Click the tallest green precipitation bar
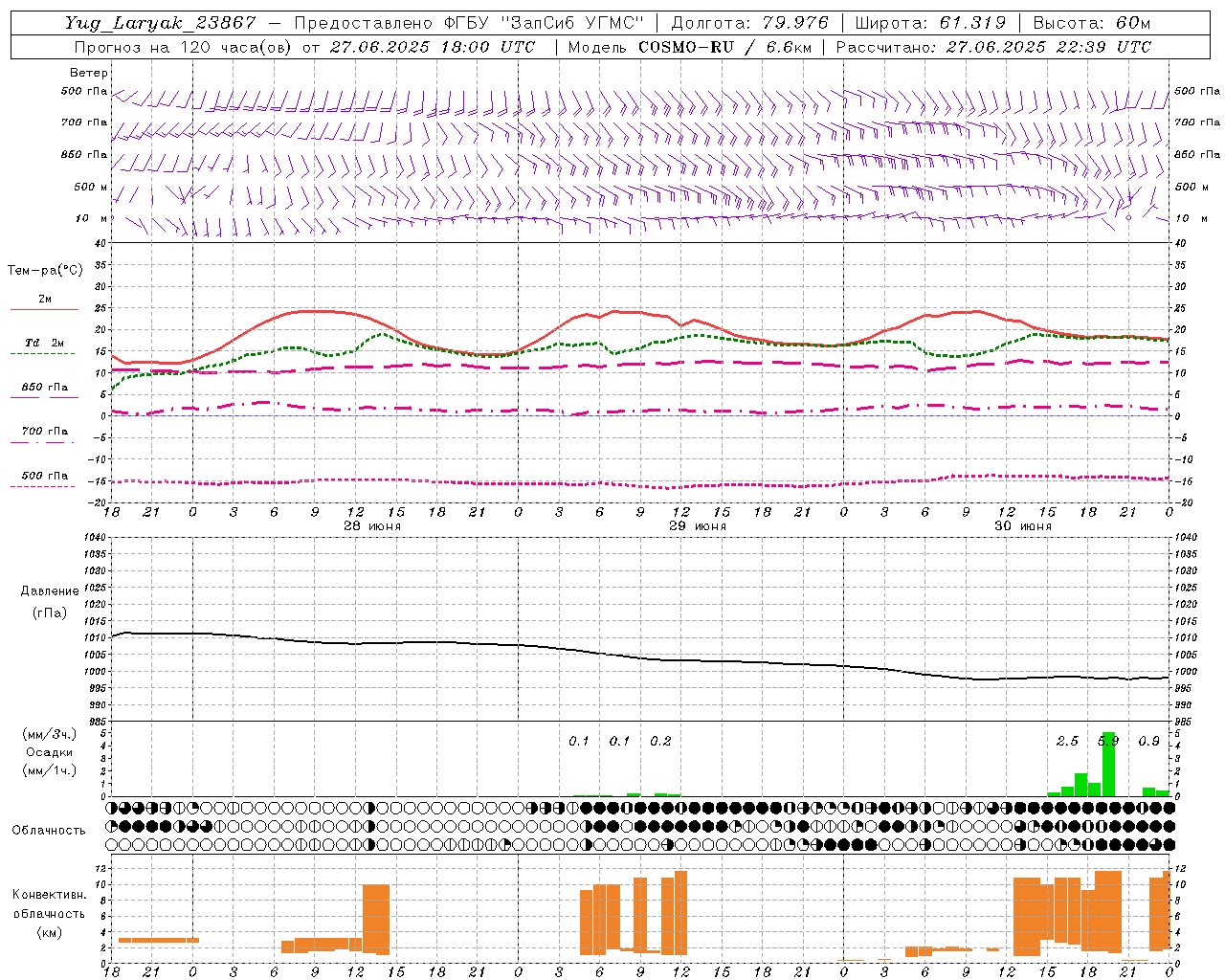This screenshot has width=1225, height=980. click(x=1108, y=765)
